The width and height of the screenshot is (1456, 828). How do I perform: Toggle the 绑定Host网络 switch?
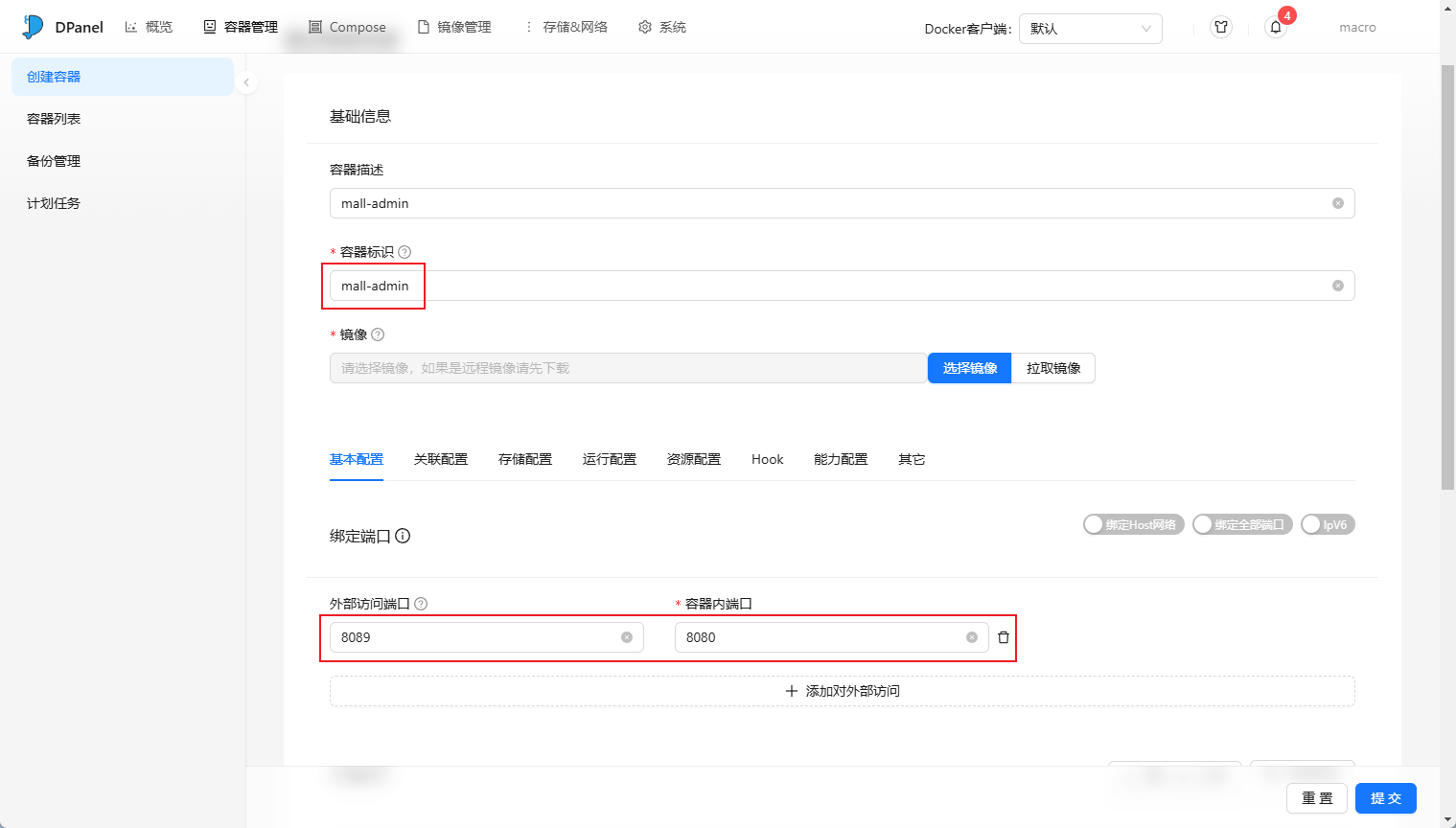[x=1133, y=524]
